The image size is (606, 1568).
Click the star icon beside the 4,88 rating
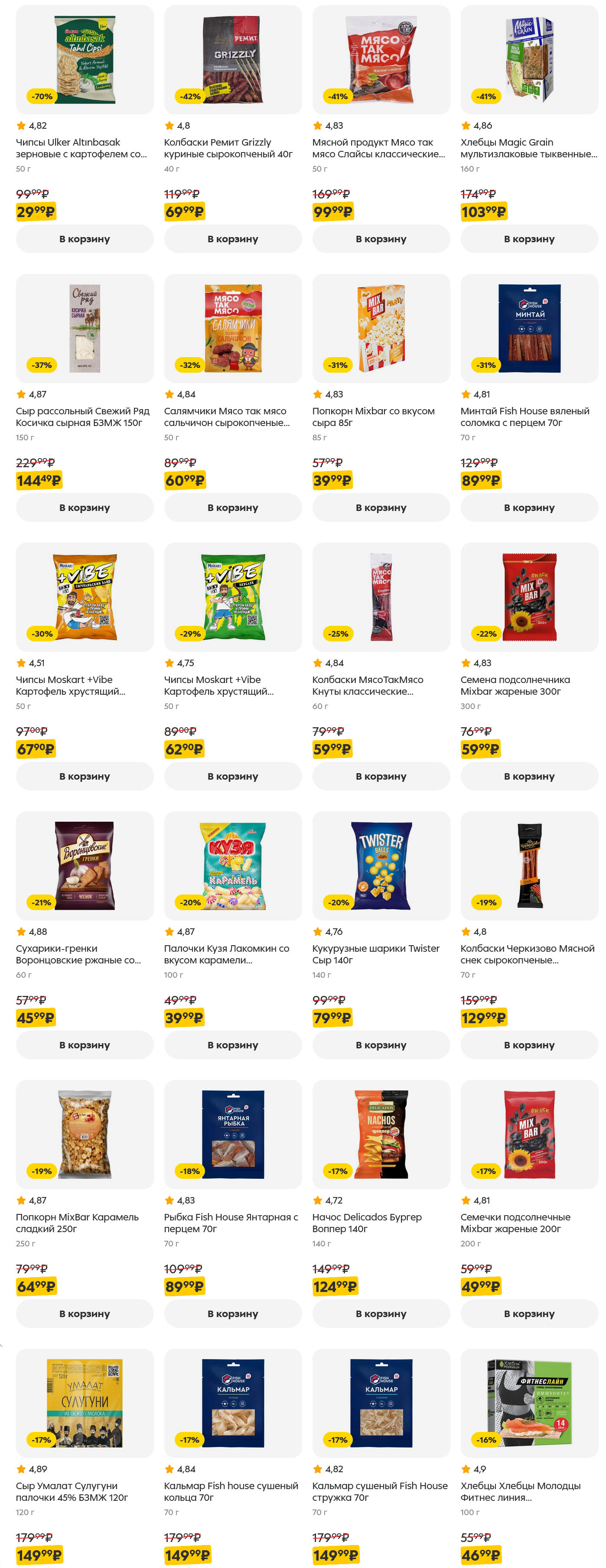point(21,931)
